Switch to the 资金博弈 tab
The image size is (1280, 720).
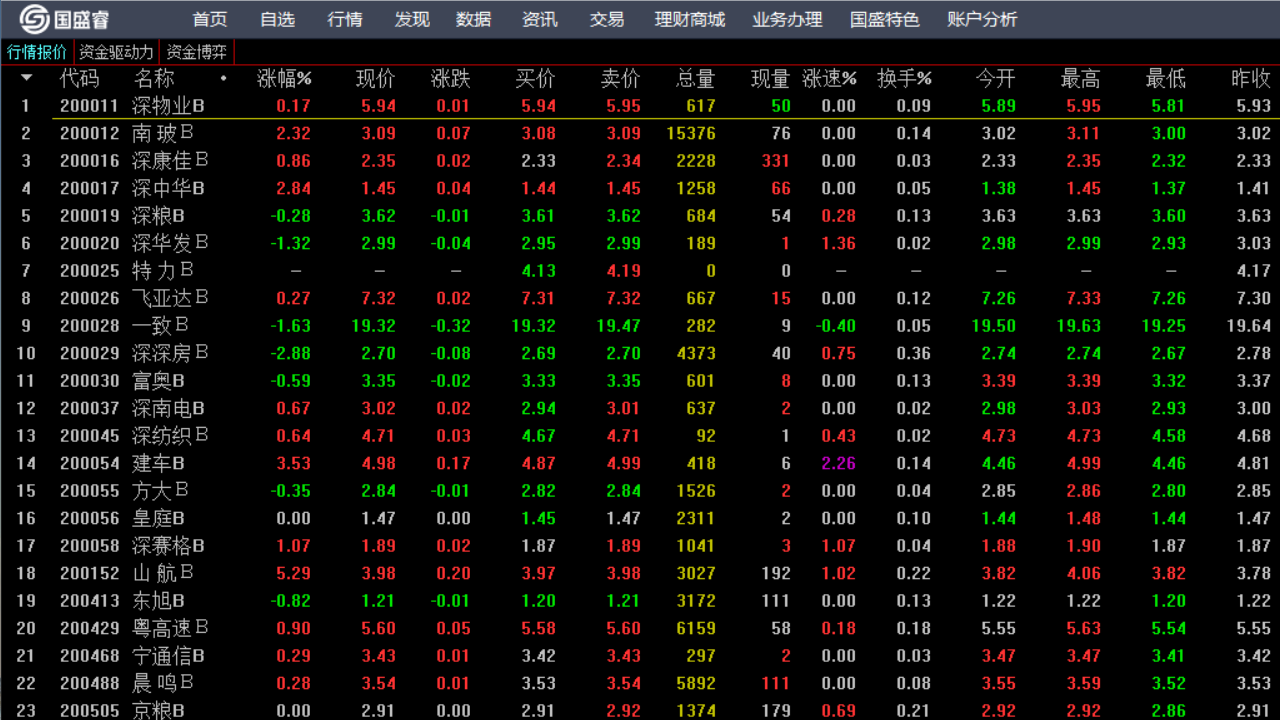pos(197,51)
